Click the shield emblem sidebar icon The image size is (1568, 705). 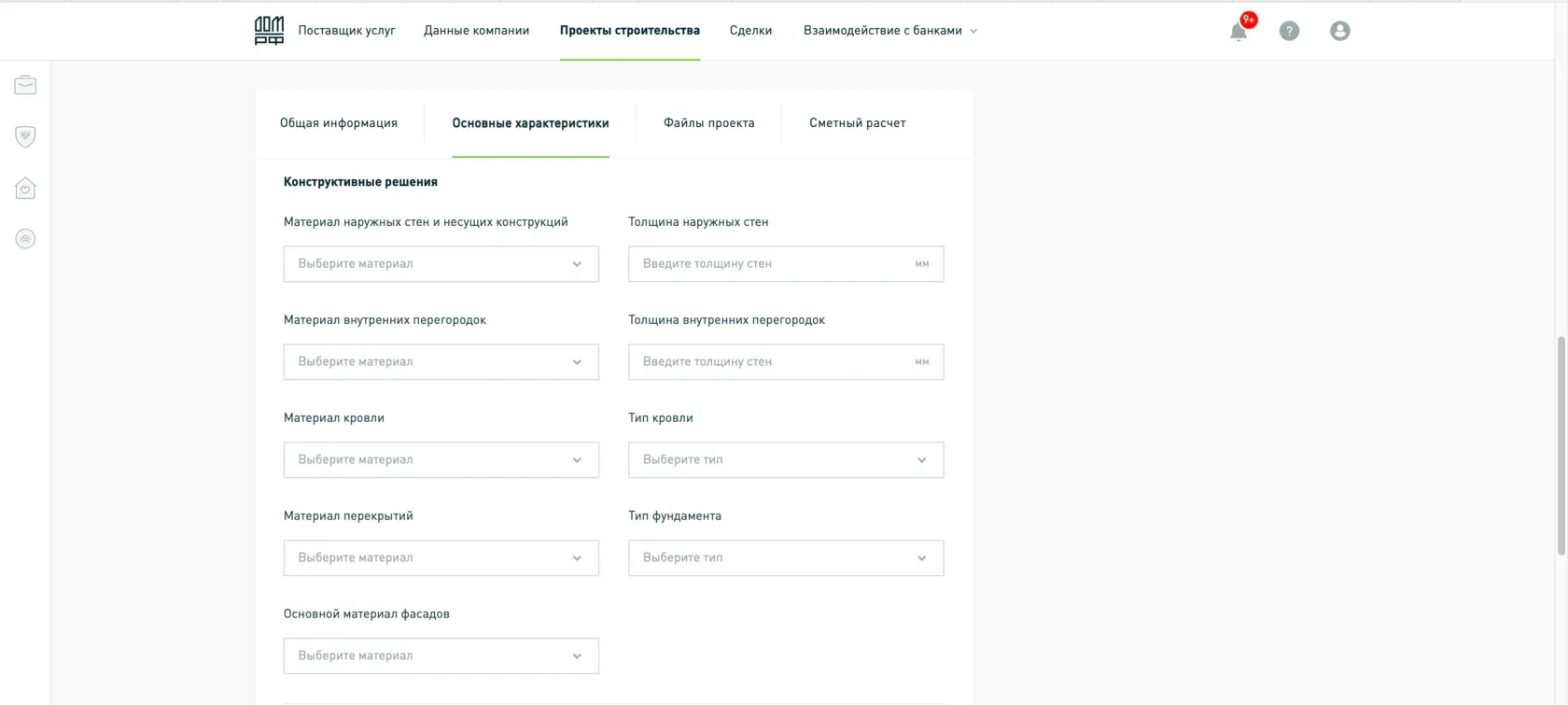point(25,136)
